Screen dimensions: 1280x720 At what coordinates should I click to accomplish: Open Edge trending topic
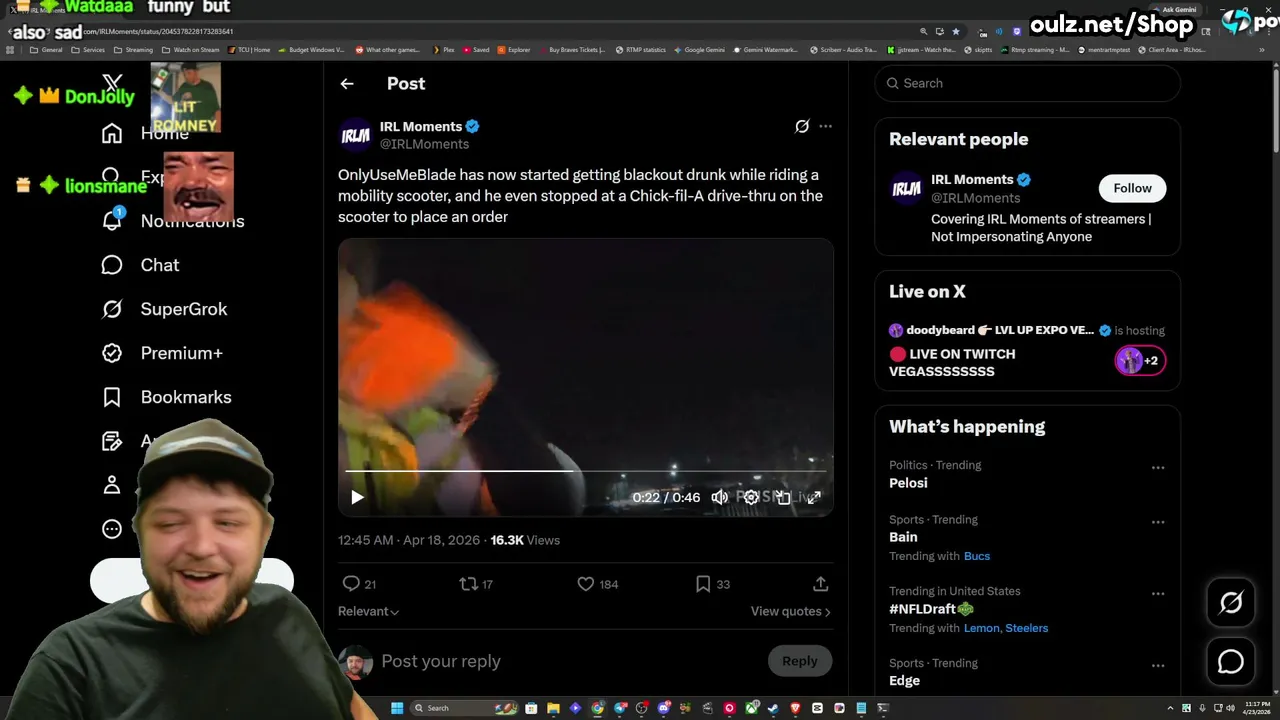pos(904,681)
